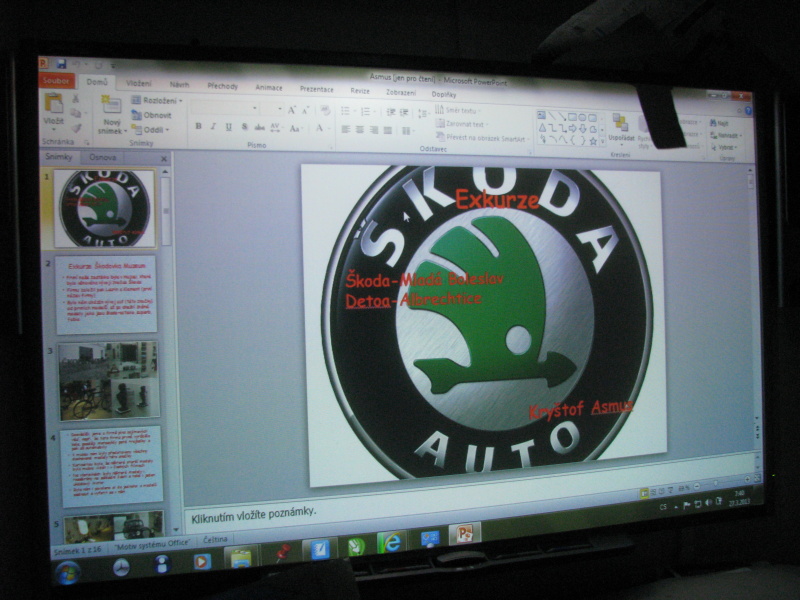Click the Decrease Indent list level icon
800x600 pixels.
[391, 112]
